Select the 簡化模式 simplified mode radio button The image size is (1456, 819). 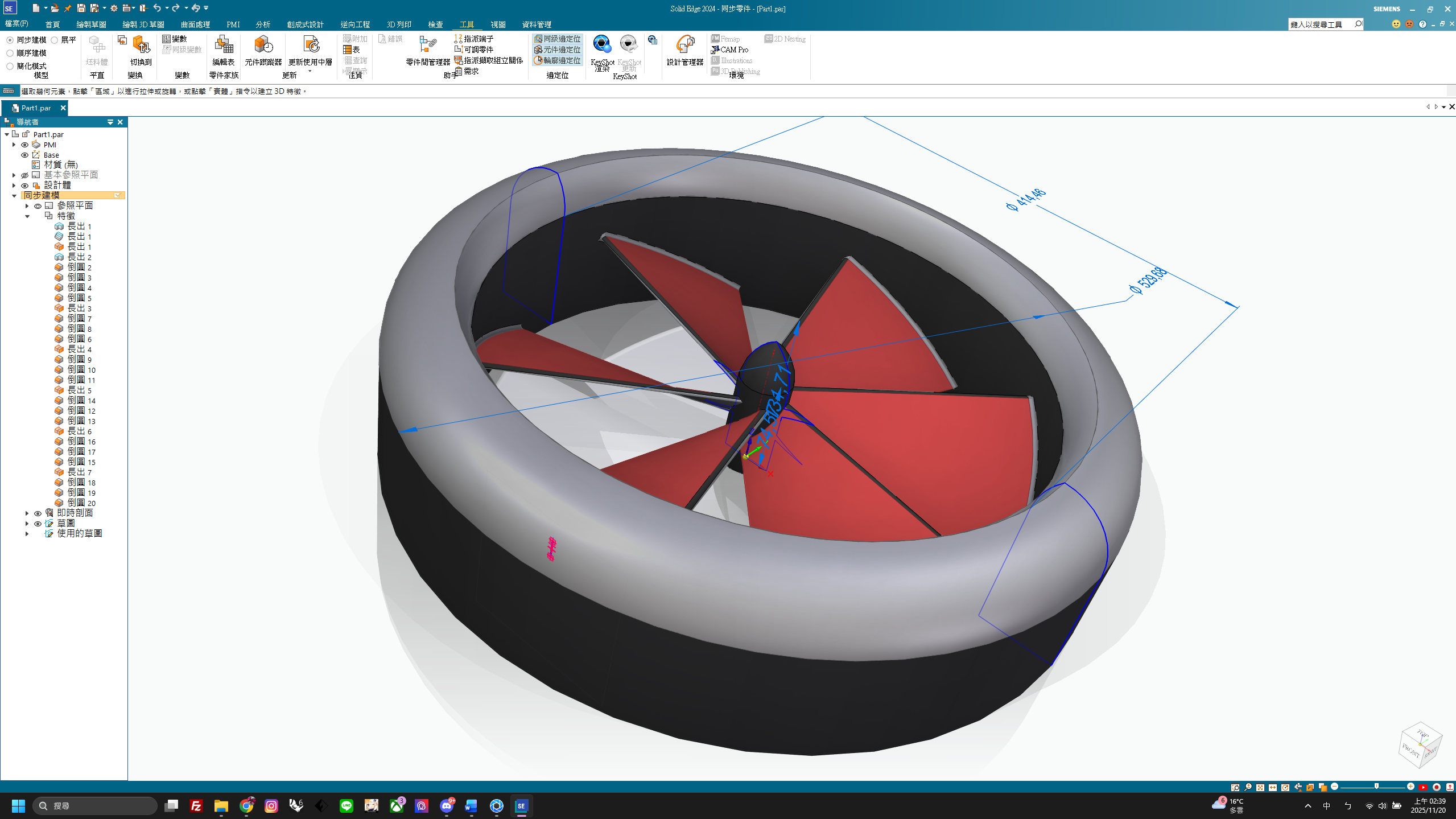pos(10,66)
